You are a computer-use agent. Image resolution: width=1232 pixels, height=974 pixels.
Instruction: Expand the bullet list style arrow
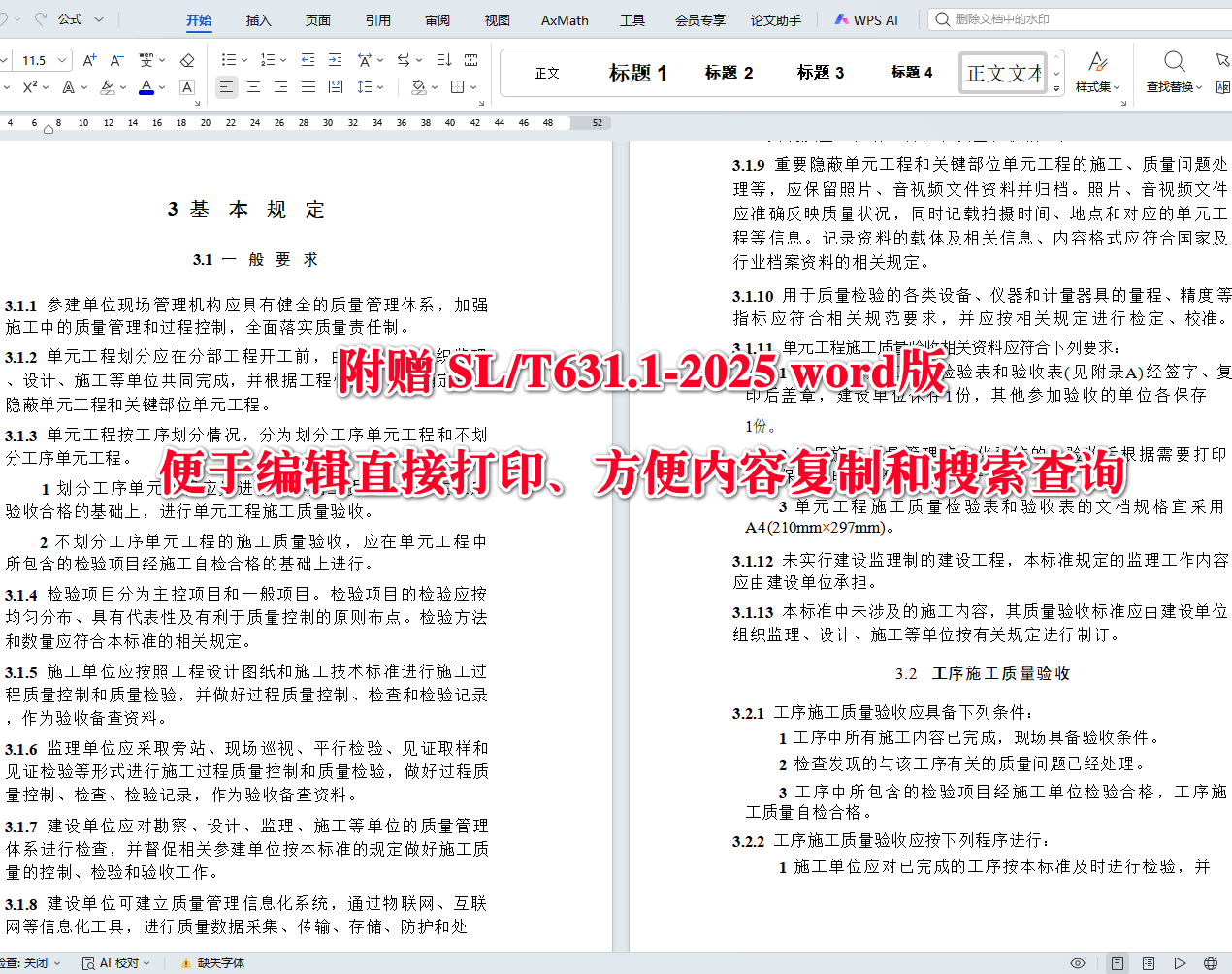click(x=243, y=60)
